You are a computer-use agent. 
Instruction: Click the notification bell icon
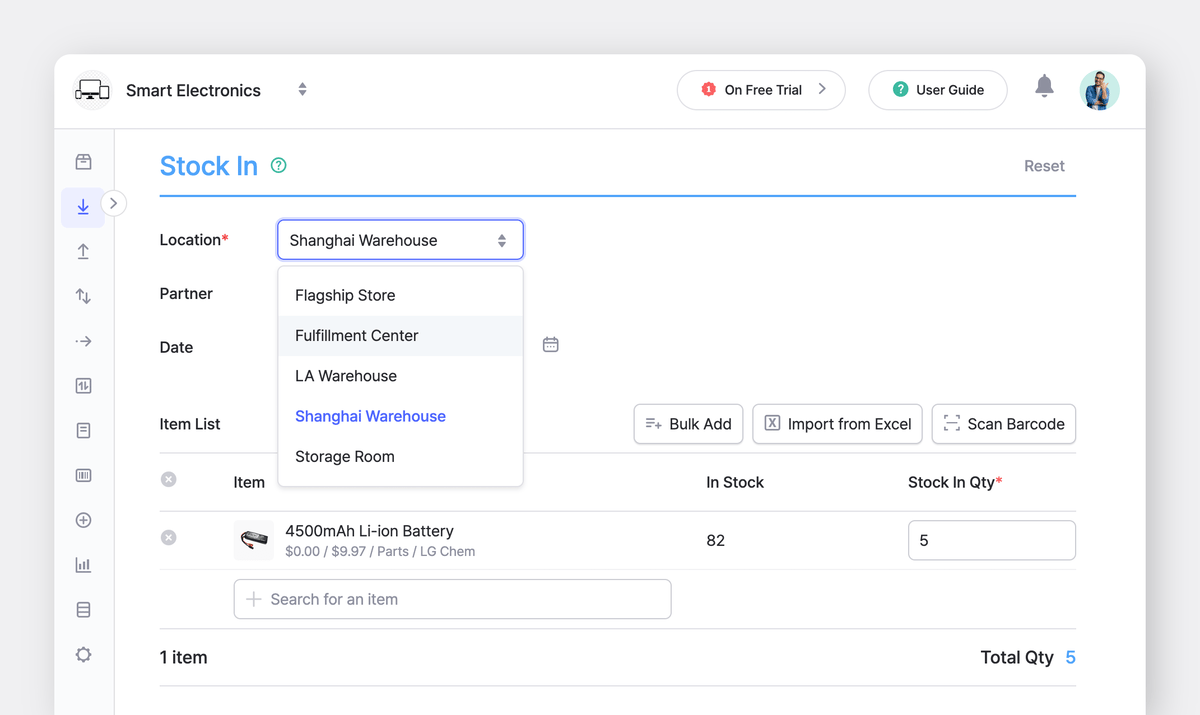point(1044,89)
